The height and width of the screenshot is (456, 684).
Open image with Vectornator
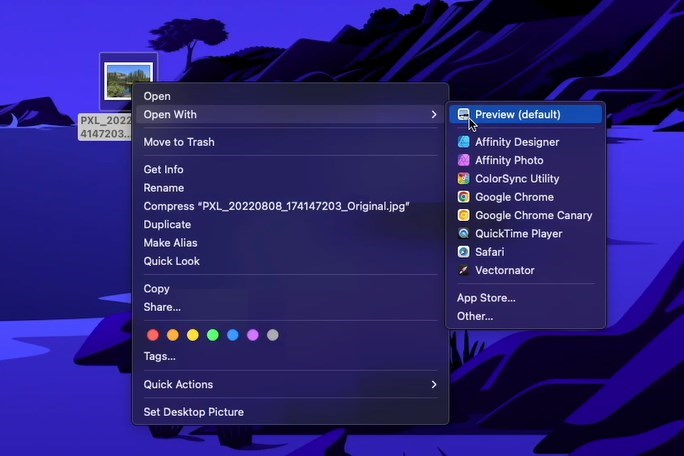526,270
